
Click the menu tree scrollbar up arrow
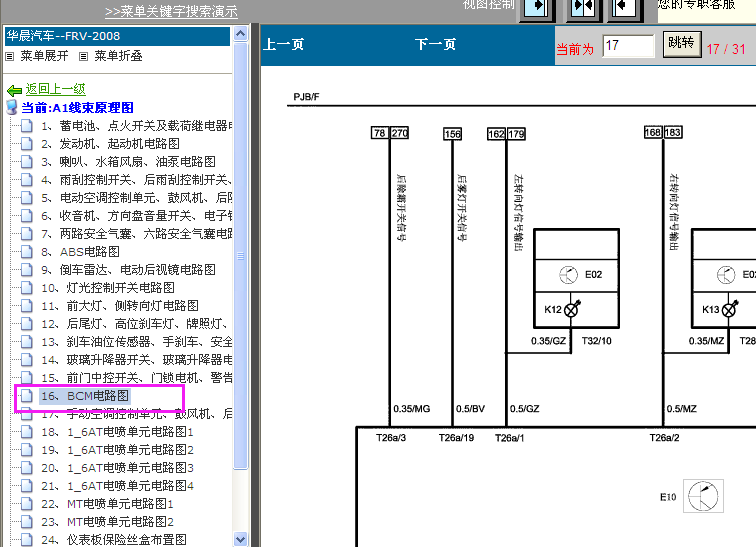coord(240,34)
